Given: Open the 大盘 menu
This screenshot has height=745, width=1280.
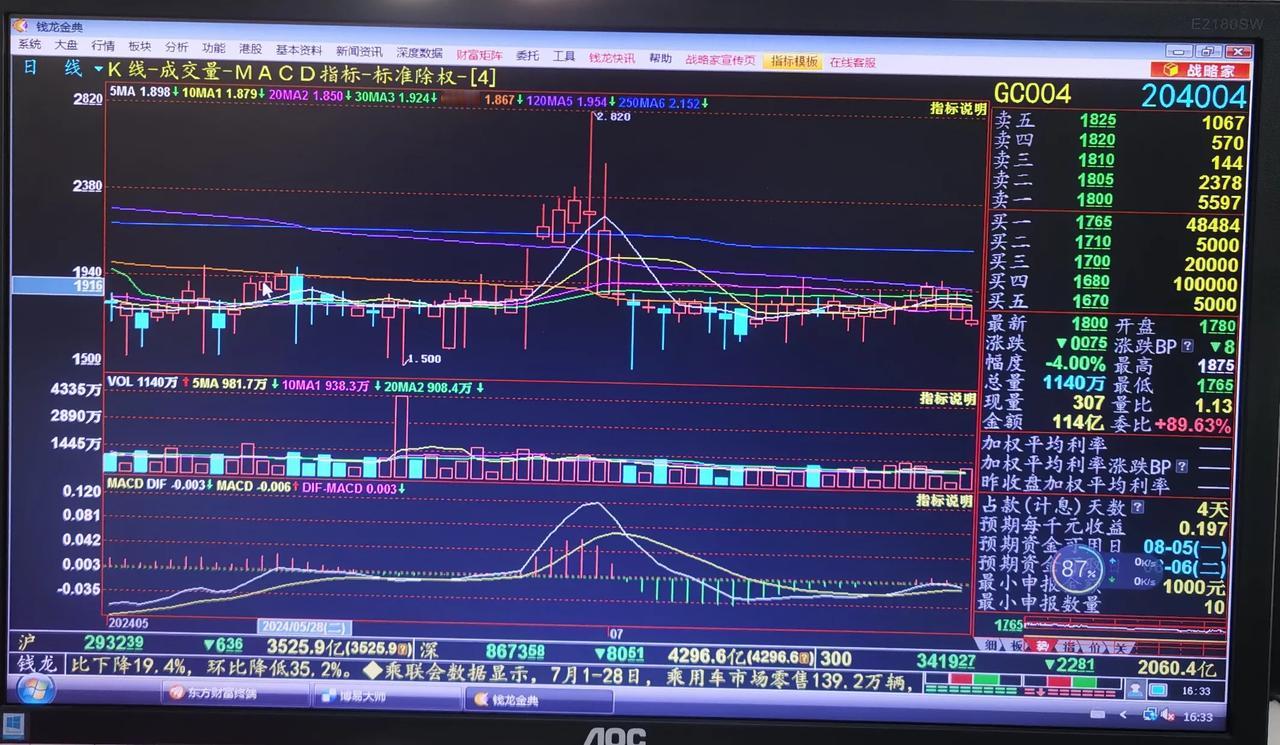Looking at the screenshot, I should (x=66, y=45).
